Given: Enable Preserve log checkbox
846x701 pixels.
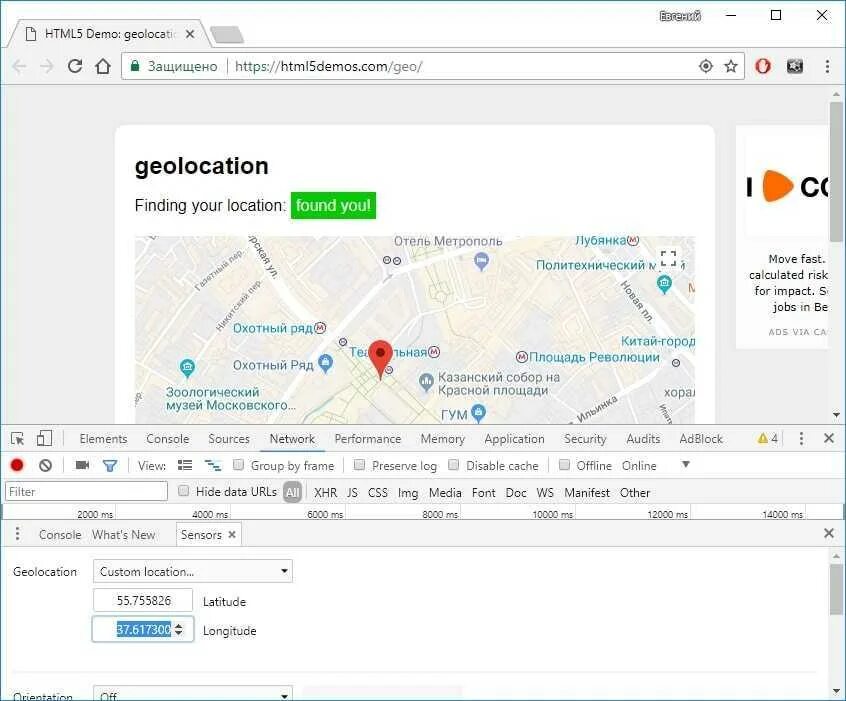Looking at the screenshot, I should pyautogui.click(x=359, y=465).
